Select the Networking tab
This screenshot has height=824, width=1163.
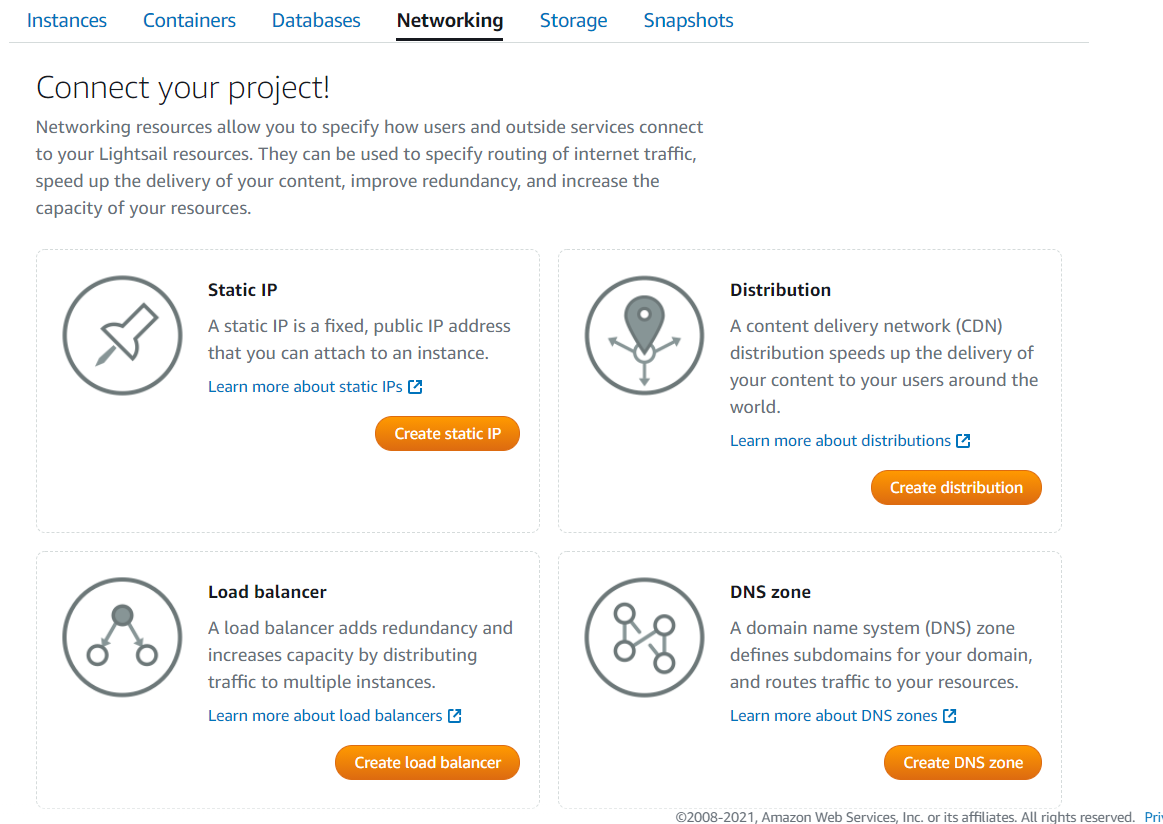450,20
